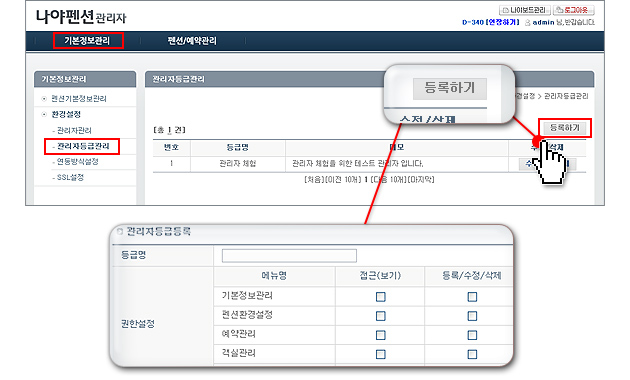
Task: Open the 기본정보관리 top menu
Action: (88, 41)
